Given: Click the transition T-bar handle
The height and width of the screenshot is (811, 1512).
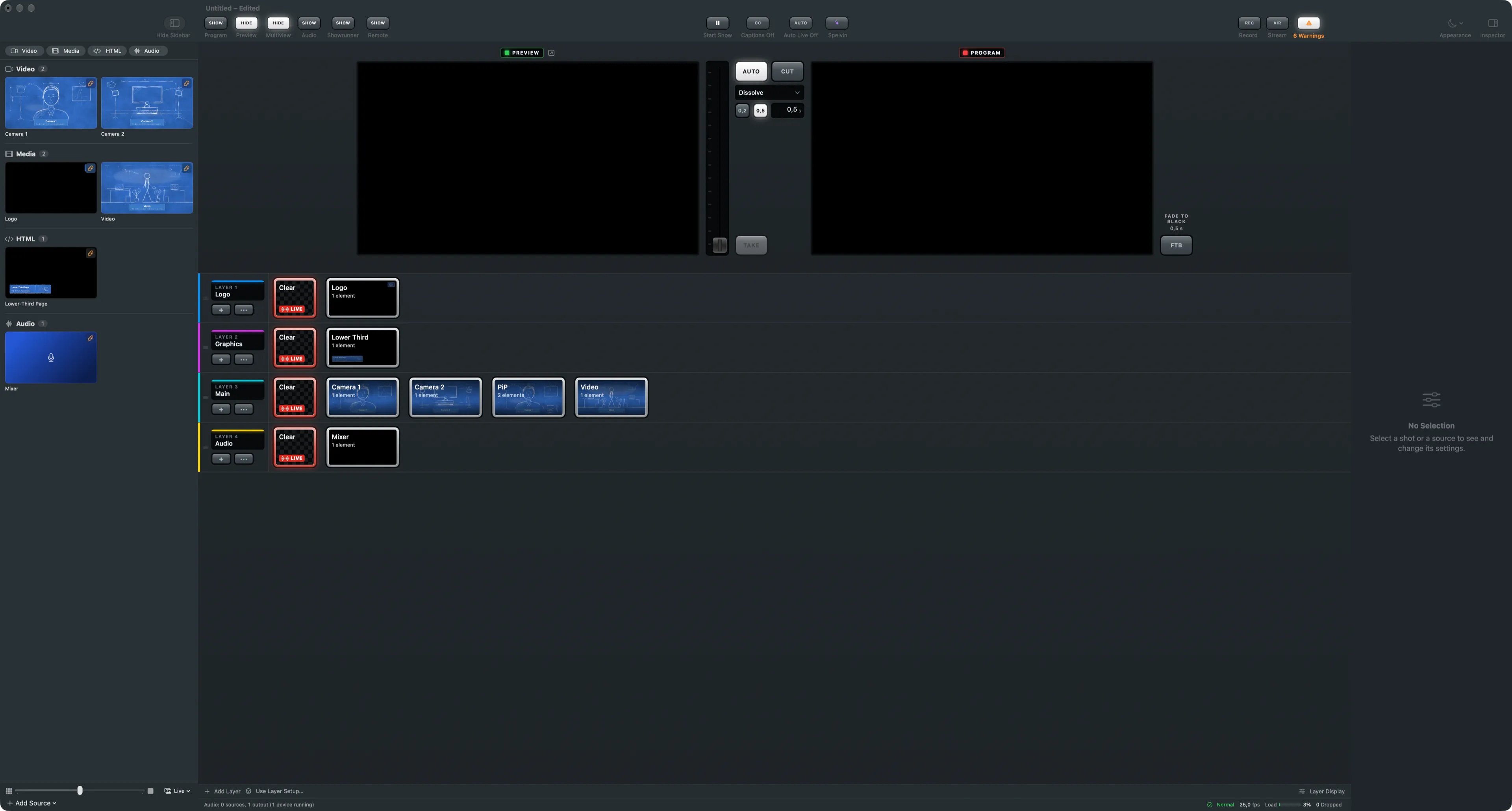Looking at the screenshot, I should [x=719, y=245].
